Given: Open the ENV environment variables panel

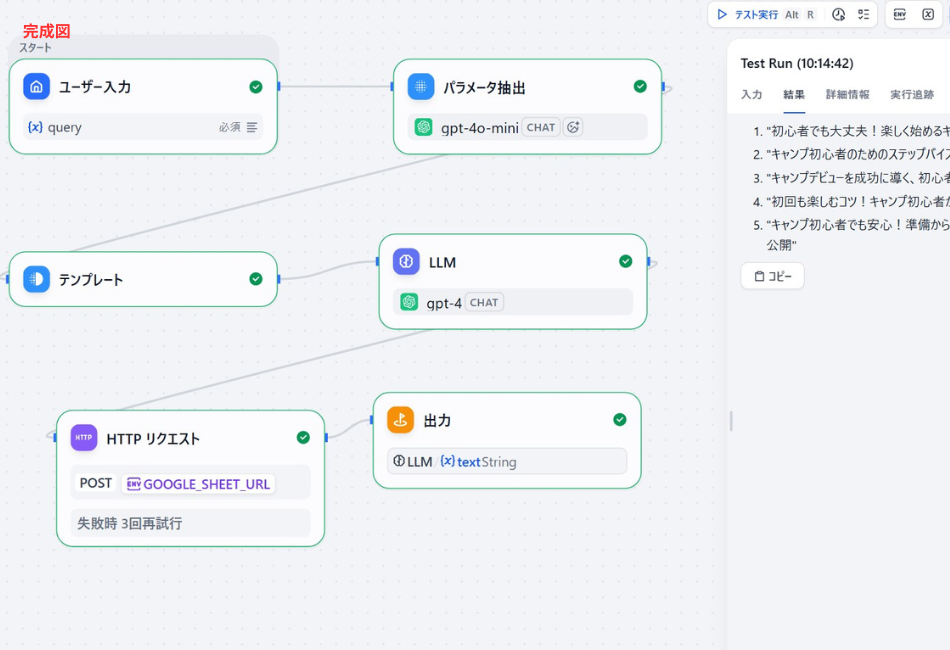Looking at the screenshot, I should click(x=900, y=15).
